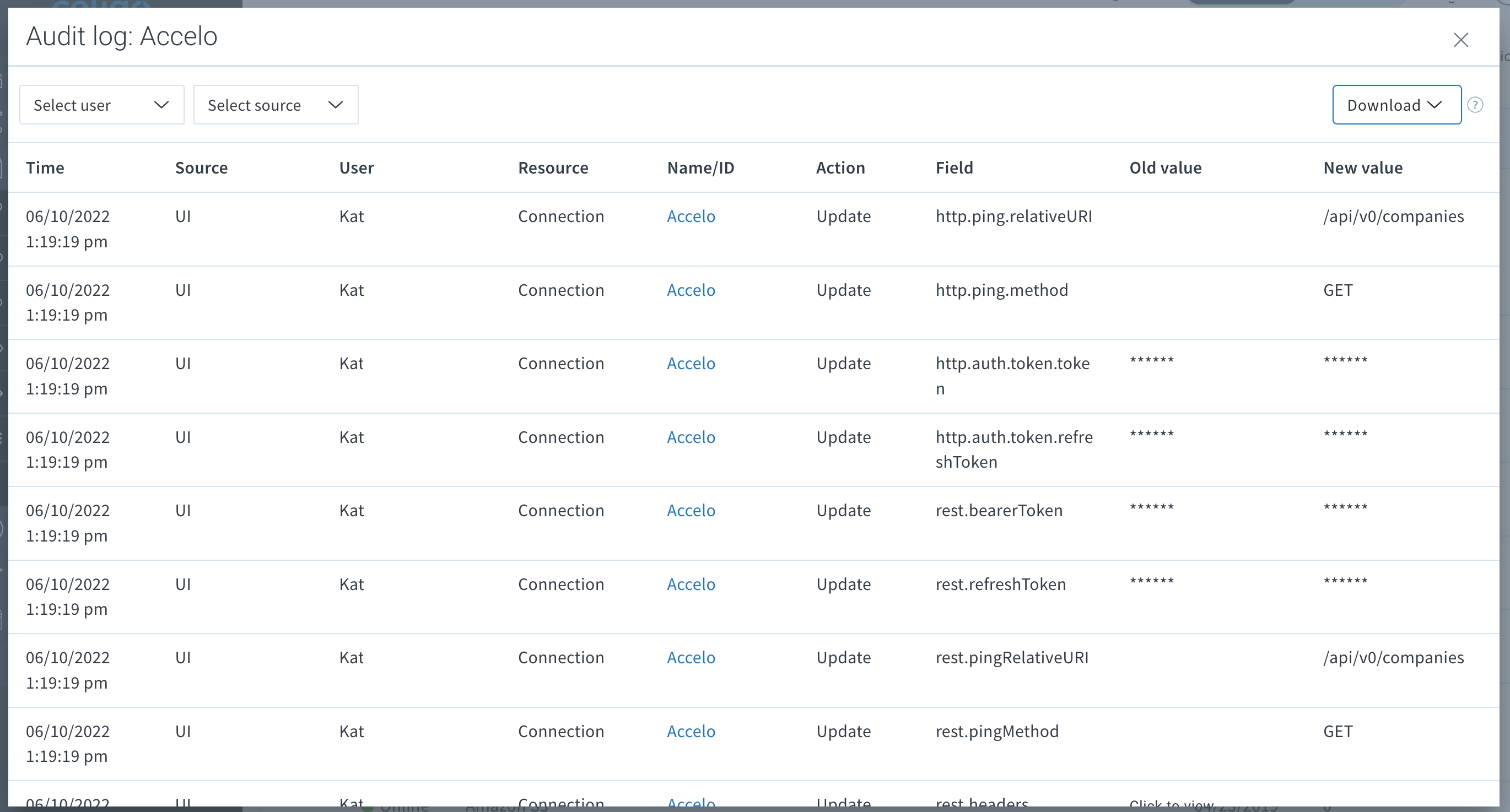Click Kat user in rest.bearerToken row
This screenshot has height=812, width=1510.
[x=351, y=510]
